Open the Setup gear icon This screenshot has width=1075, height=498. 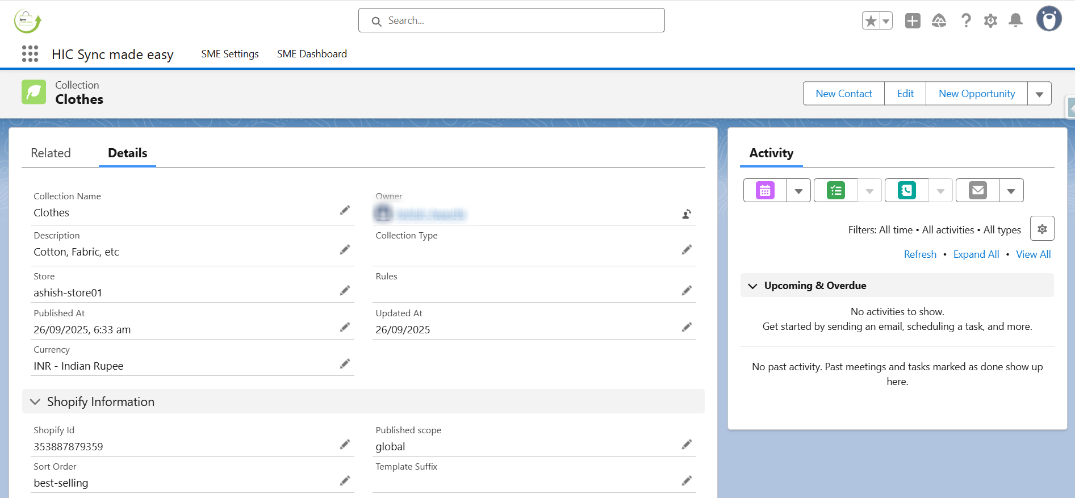point(991,21)
